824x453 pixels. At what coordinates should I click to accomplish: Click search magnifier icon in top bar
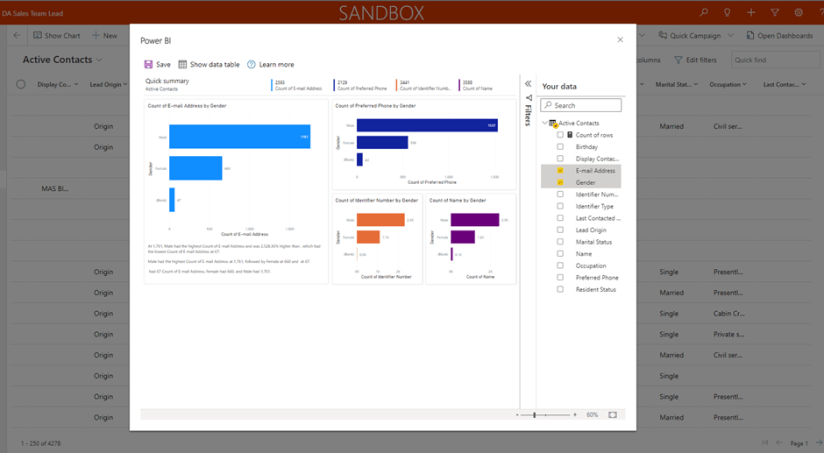pos(704,13)
